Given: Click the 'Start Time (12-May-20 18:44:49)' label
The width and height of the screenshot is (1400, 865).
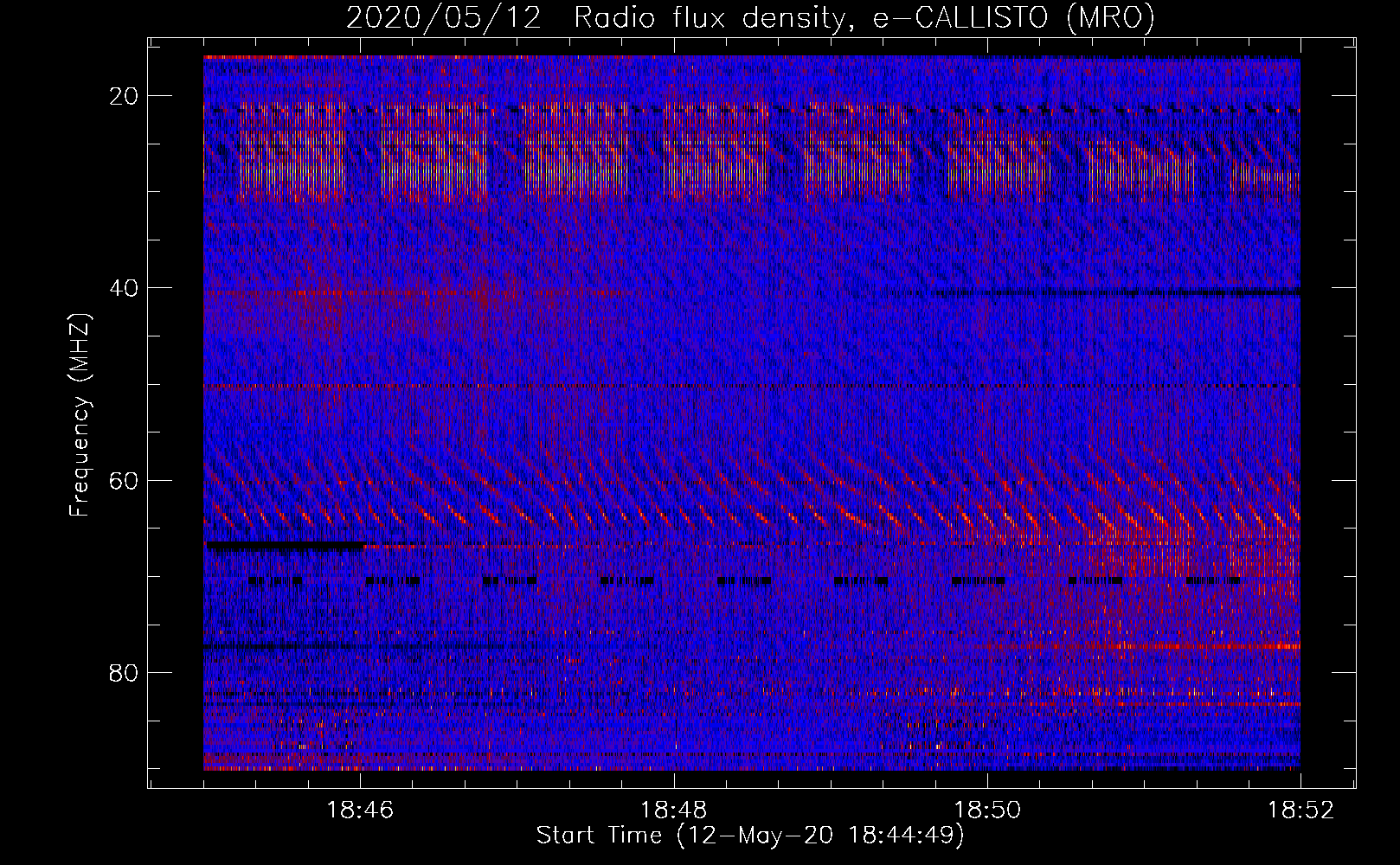Looking at the screenshot, I should tap(750, 836).
